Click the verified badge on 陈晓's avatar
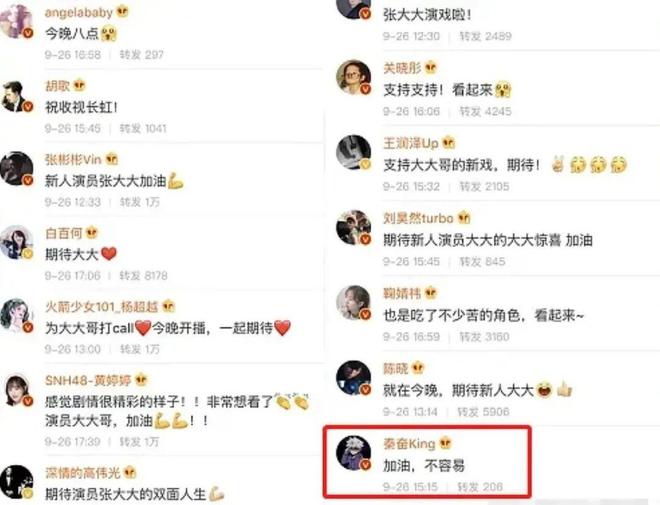This screenshot has width=660, height=505. point(365,390)
